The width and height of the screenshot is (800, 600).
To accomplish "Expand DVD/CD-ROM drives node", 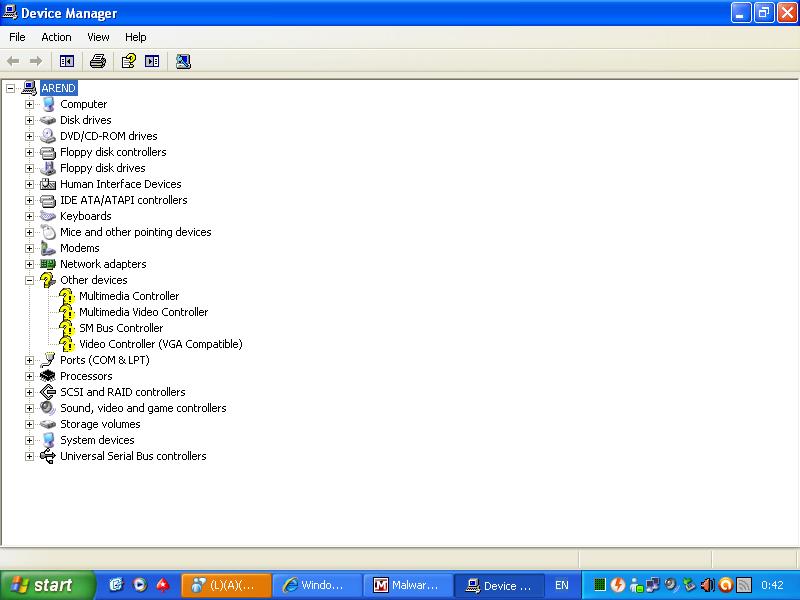I will [30, 136].
